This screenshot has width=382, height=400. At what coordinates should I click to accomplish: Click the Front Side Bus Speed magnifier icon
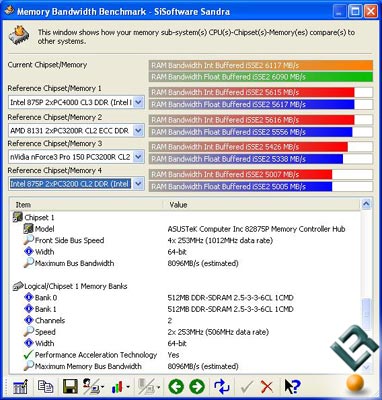29,240
